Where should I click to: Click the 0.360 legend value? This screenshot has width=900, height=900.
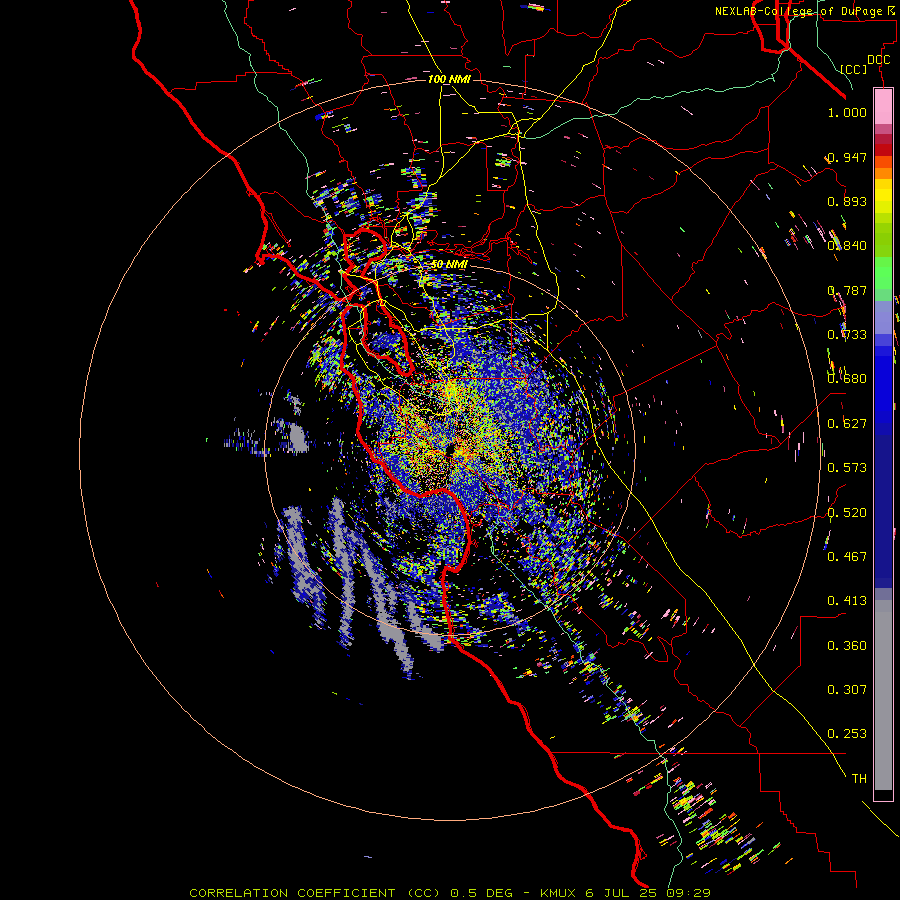pos(847,646)
